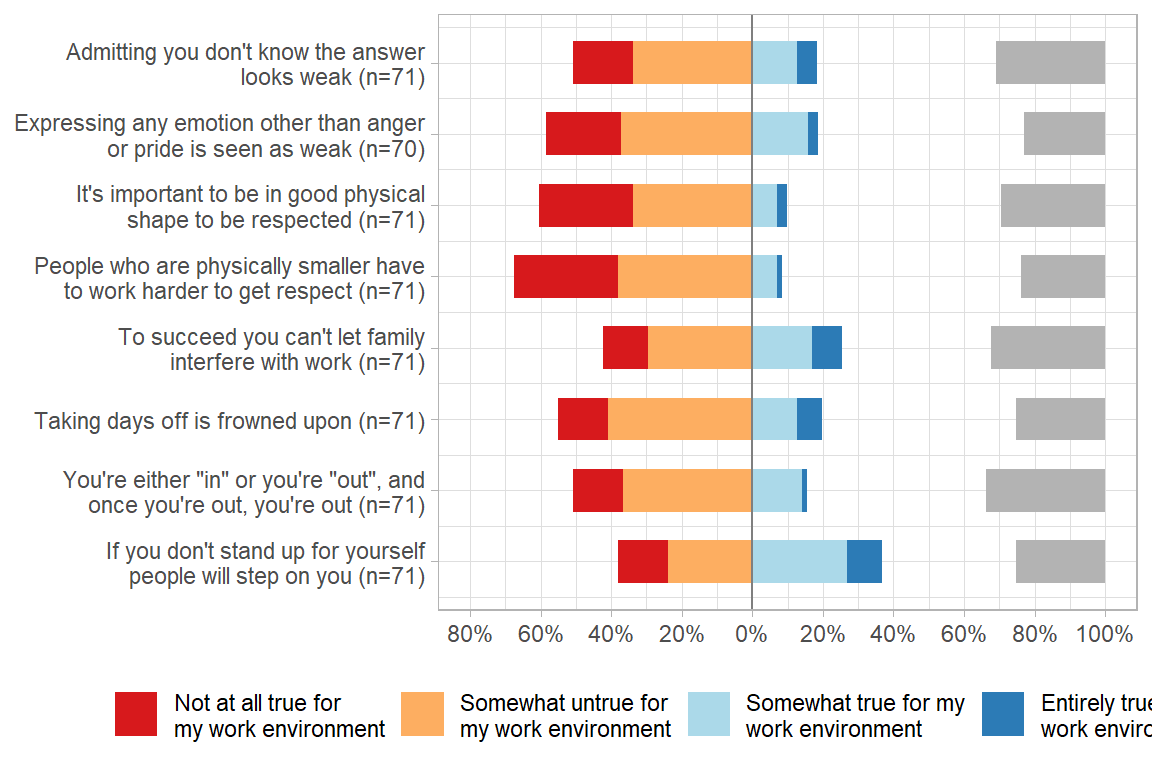Click the orange bar segment in 'Taking days off is frowned upon'

point(679,419)
